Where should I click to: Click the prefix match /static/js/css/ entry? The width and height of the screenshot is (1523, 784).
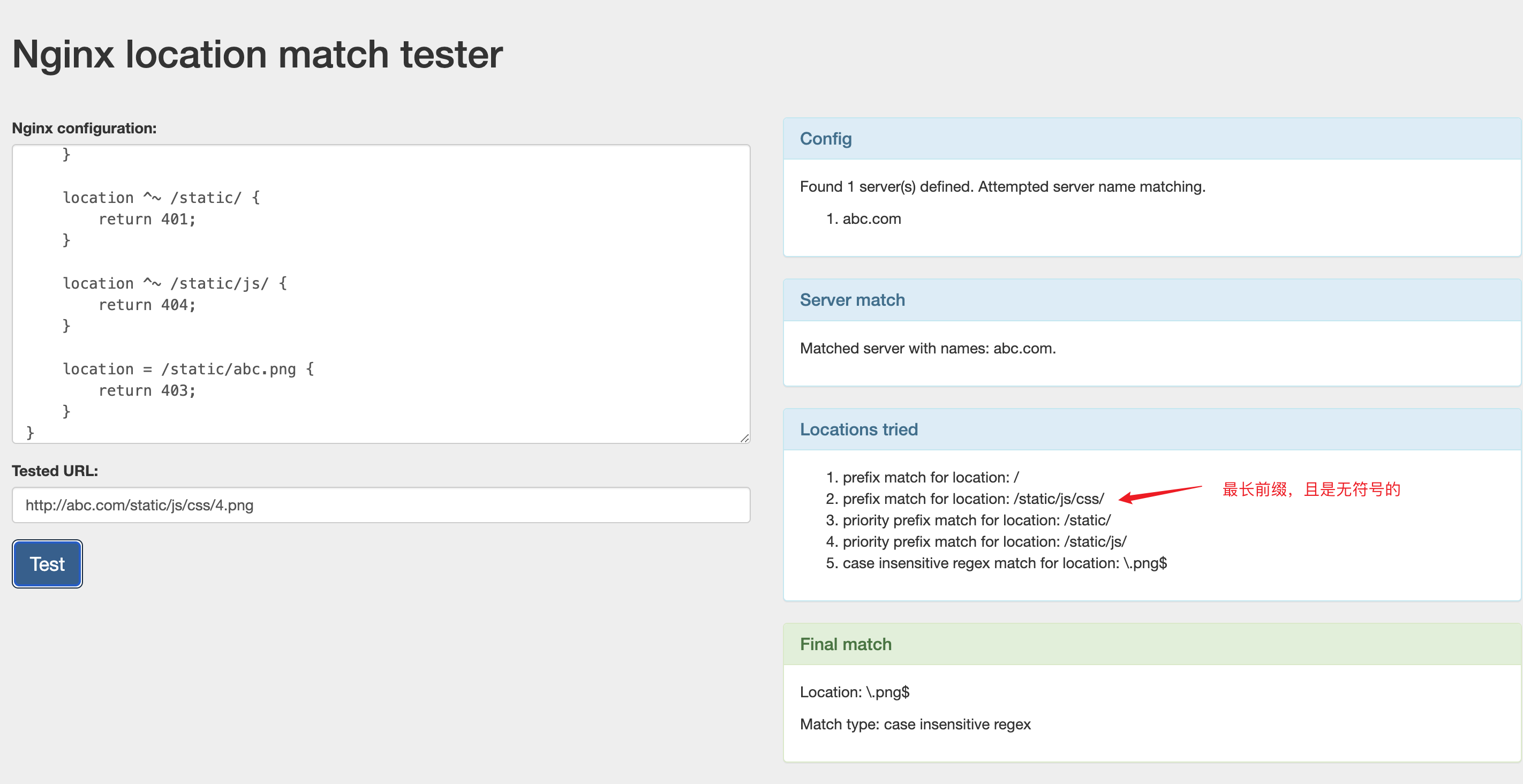(x=972, y=499)
